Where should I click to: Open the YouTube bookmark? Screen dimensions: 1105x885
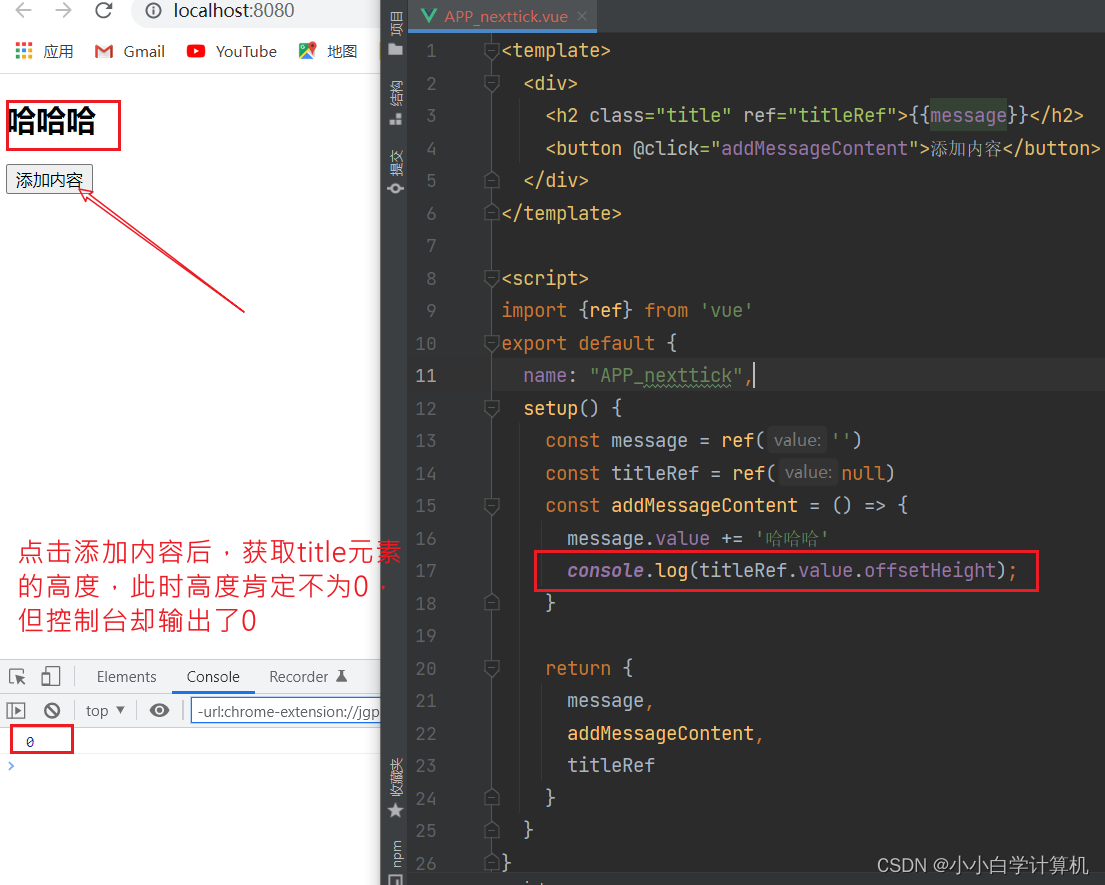pos(232,51)
